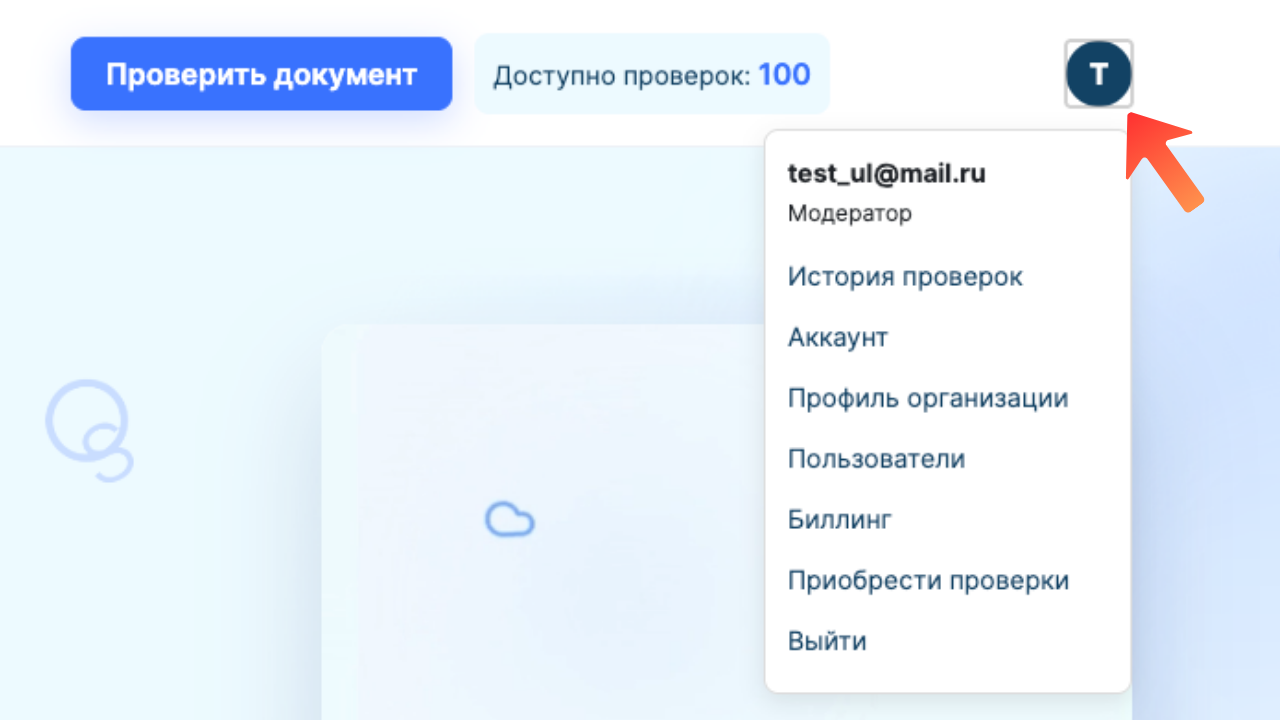
Task: Log out via Выйти menu item
Action: click(828, 641)
